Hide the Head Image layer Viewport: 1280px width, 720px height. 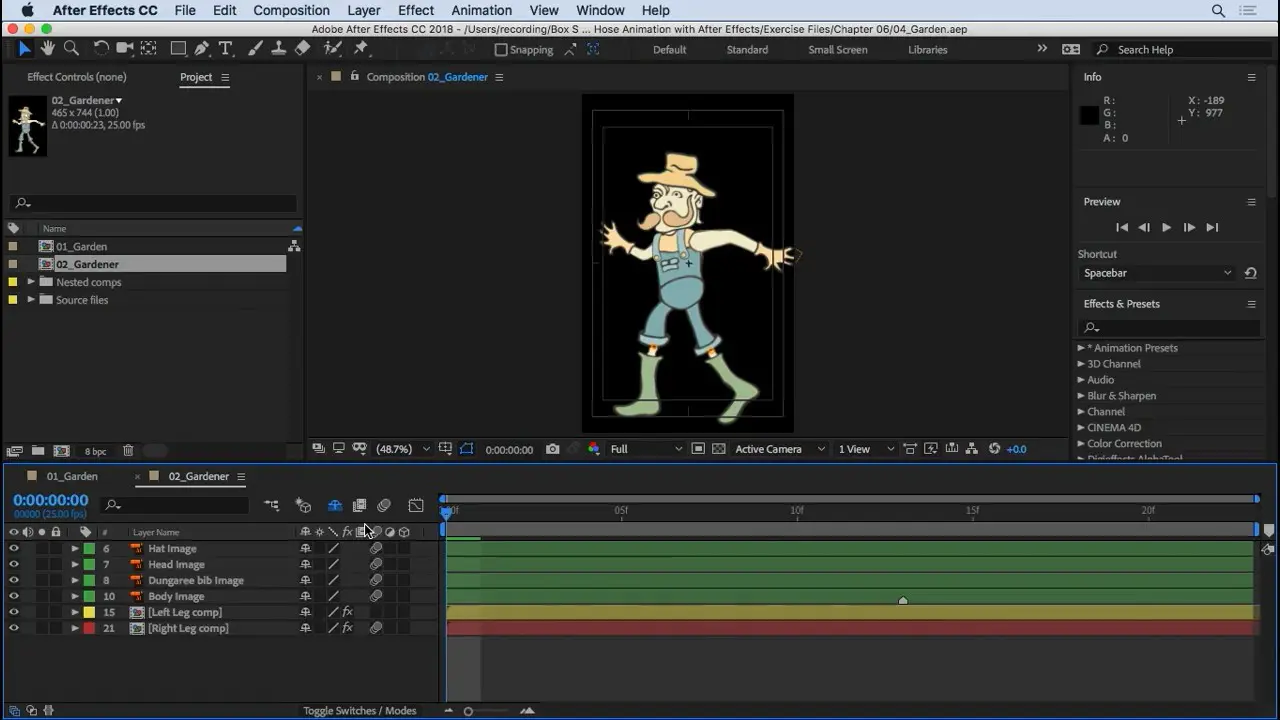14,564
